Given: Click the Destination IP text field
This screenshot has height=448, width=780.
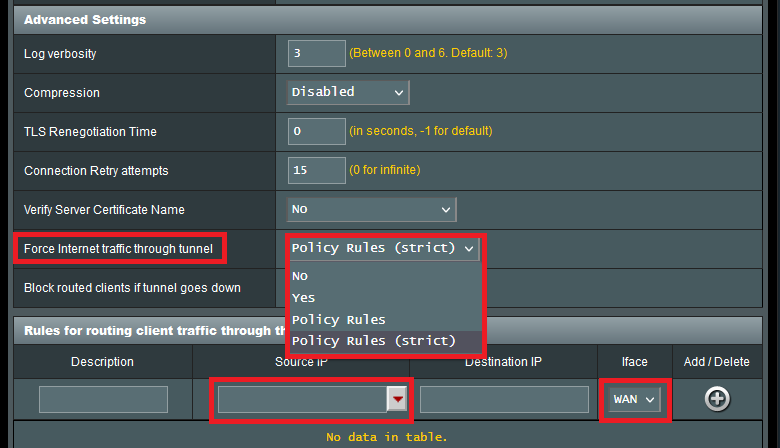Looking at the screenshot, I should point(504,400).
